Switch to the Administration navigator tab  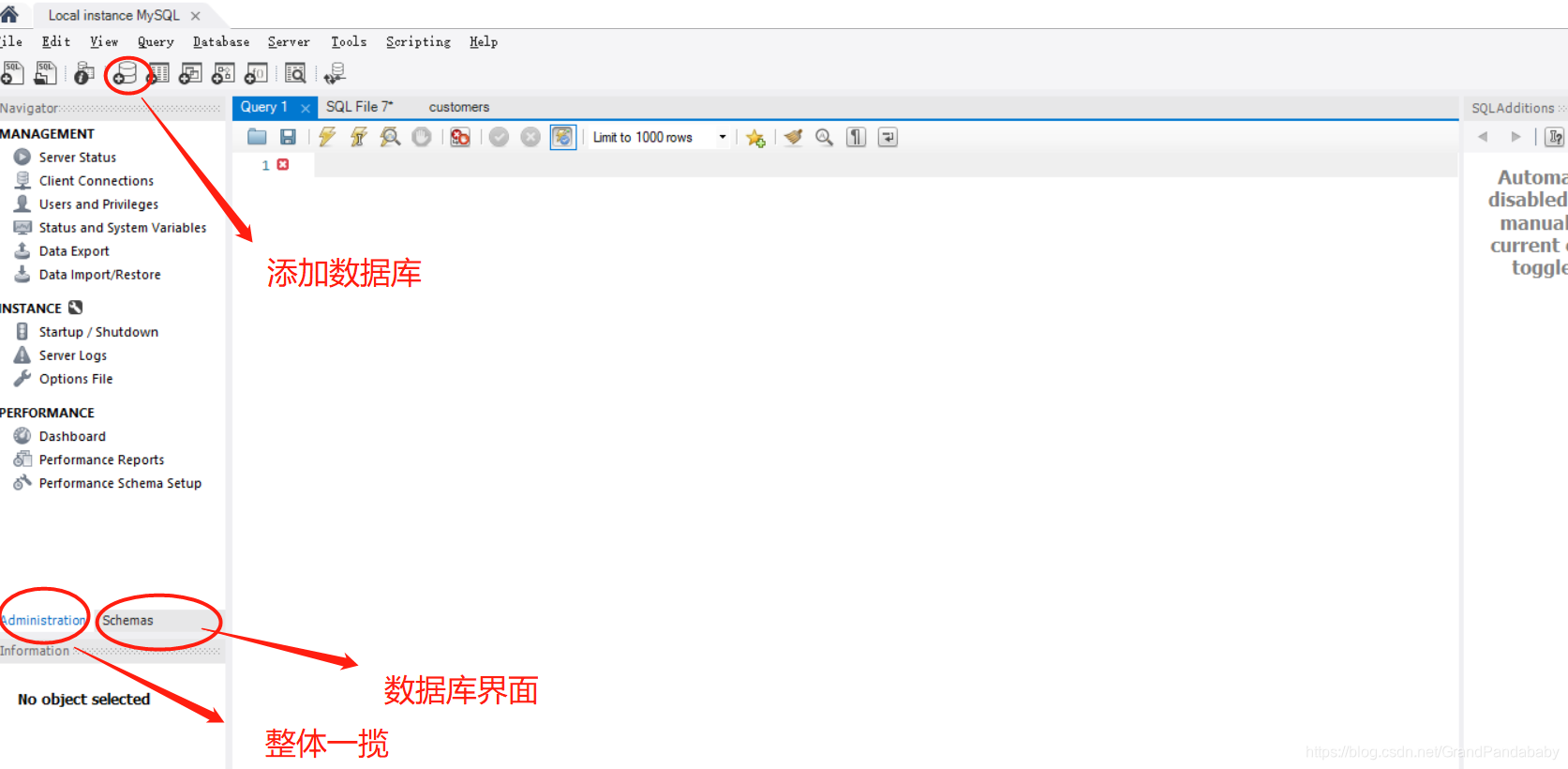[43, 620]
